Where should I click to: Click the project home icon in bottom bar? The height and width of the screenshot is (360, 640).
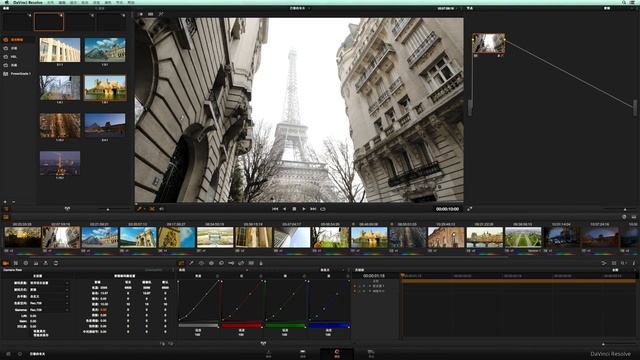(8, 354)
